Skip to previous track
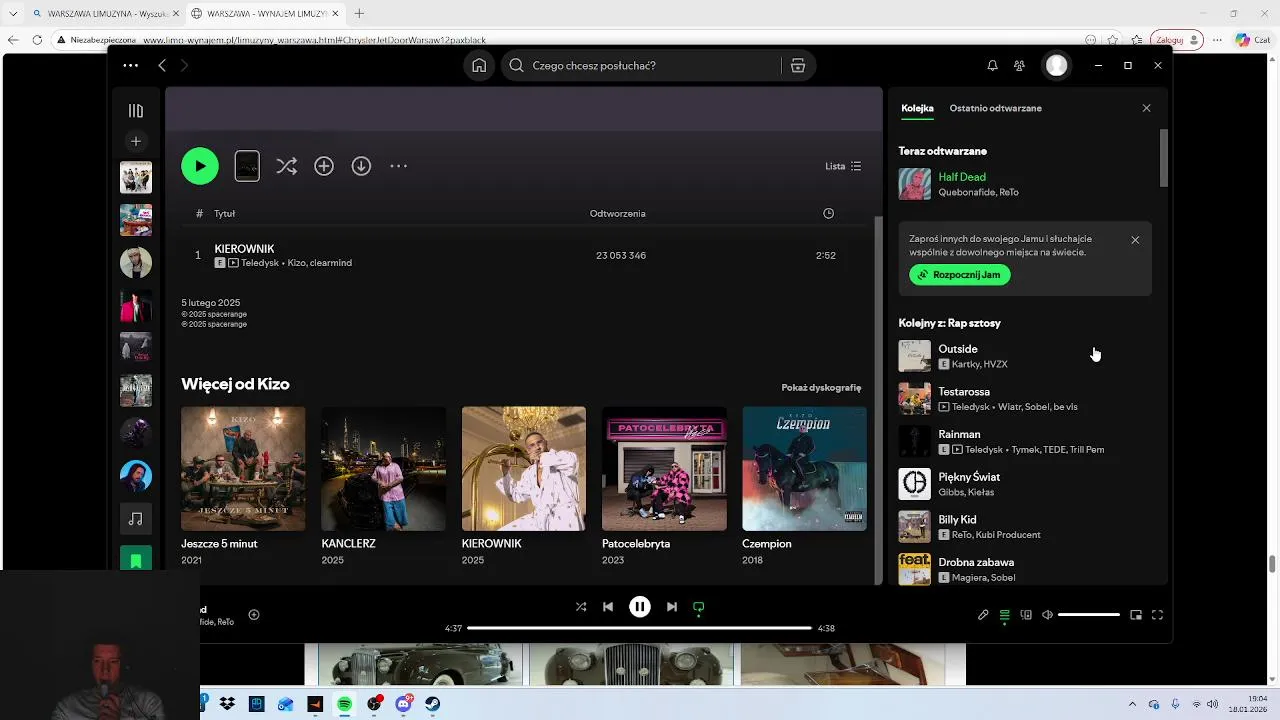1280x720 pixels. (x=608, y=607)
